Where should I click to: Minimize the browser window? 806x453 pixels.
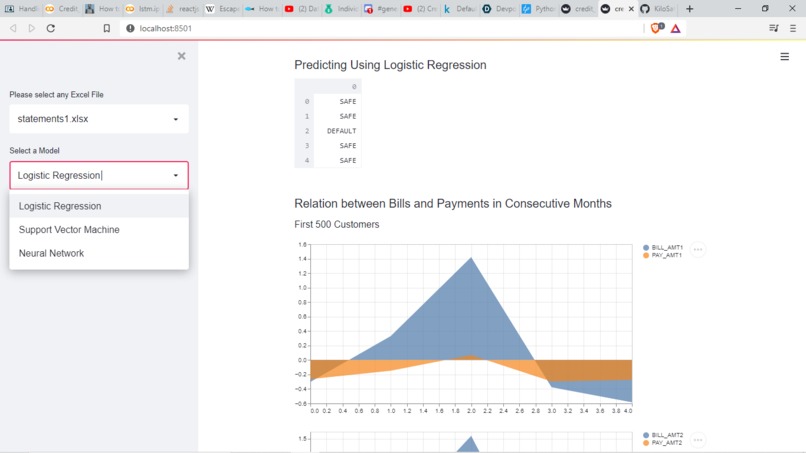(x=738, y=9)
